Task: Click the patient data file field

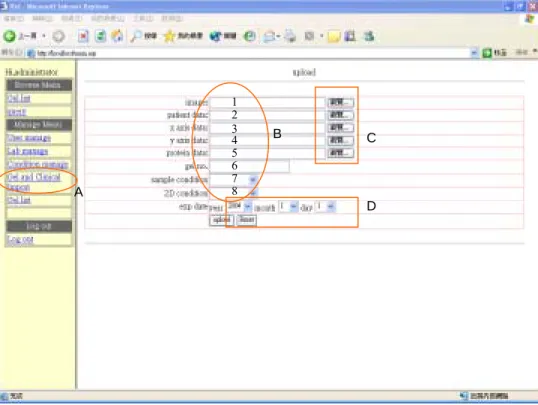Action: click(x=267, y=115)
